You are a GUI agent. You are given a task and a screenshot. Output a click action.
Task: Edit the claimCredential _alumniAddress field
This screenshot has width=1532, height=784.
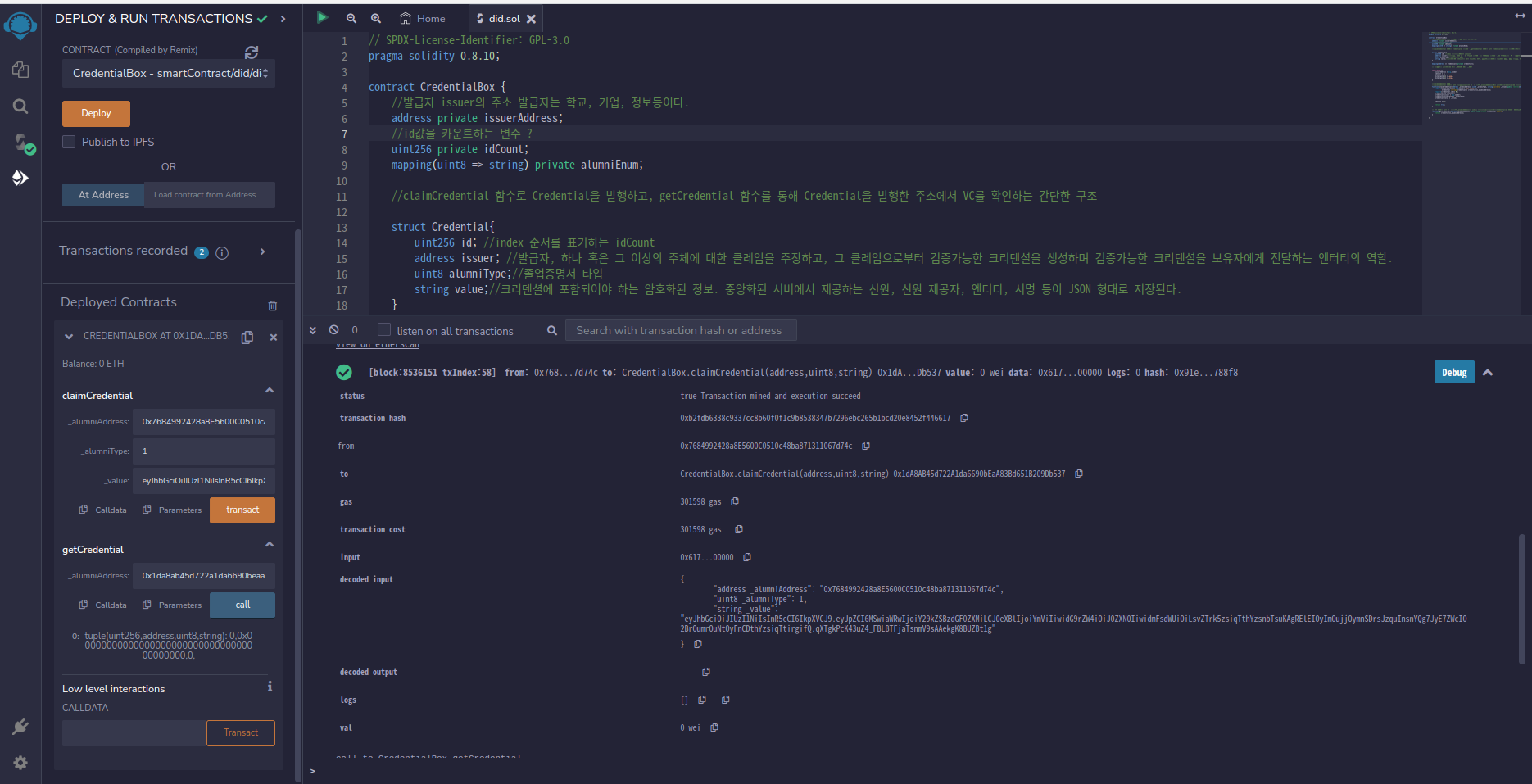click(x=204, y=422)
